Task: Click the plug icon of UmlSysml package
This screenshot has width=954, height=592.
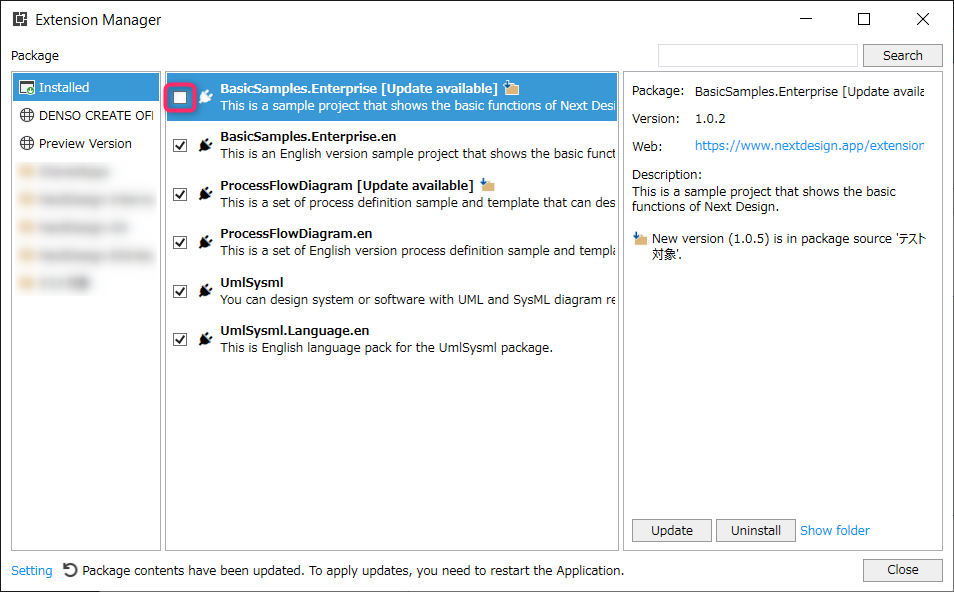Action: coord(206,291)
